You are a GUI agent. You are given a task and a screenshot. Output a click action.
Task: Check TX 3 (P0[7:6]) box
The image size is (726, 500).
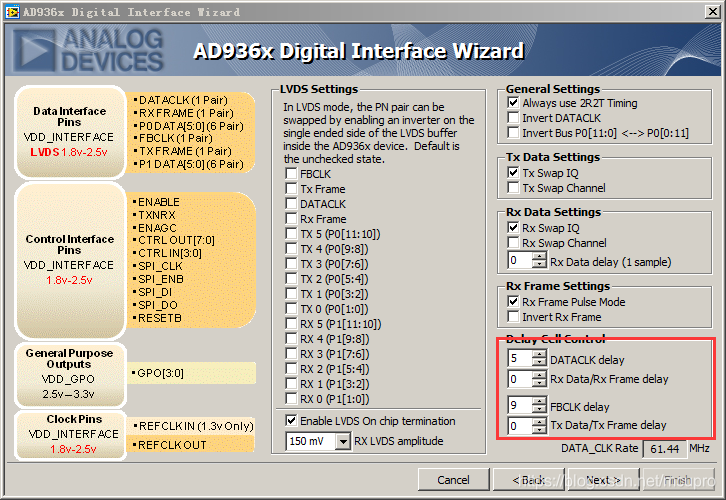click(x=291, y=264)
